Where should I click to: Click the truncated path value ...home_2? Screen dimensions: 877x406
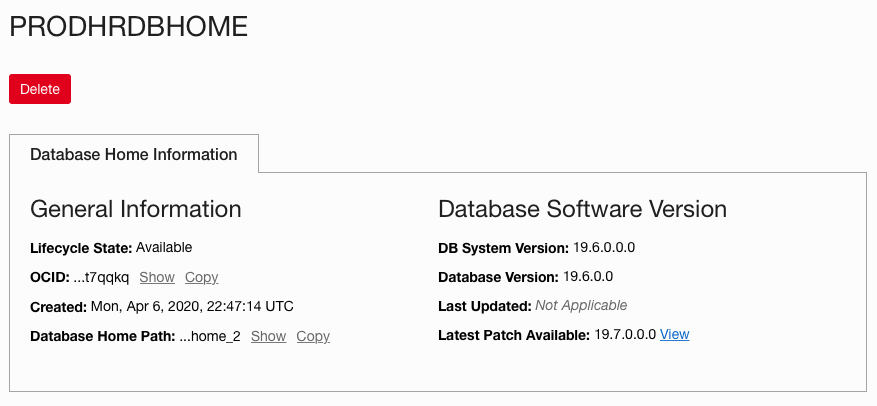tap(210, 336)
